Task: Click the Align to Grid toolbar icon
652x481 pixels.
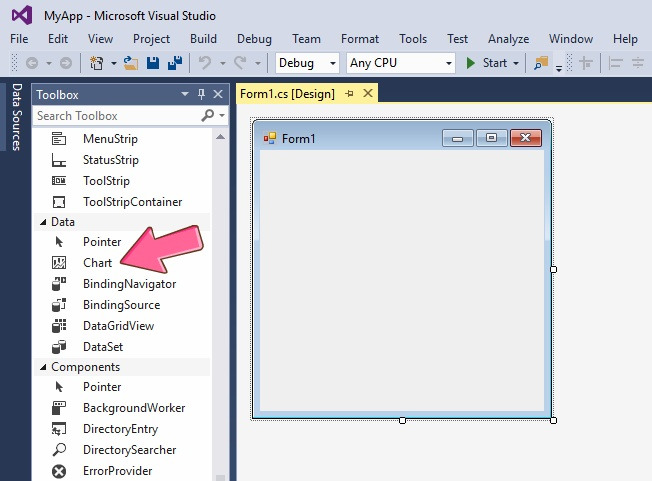Action: coord(586,63)
